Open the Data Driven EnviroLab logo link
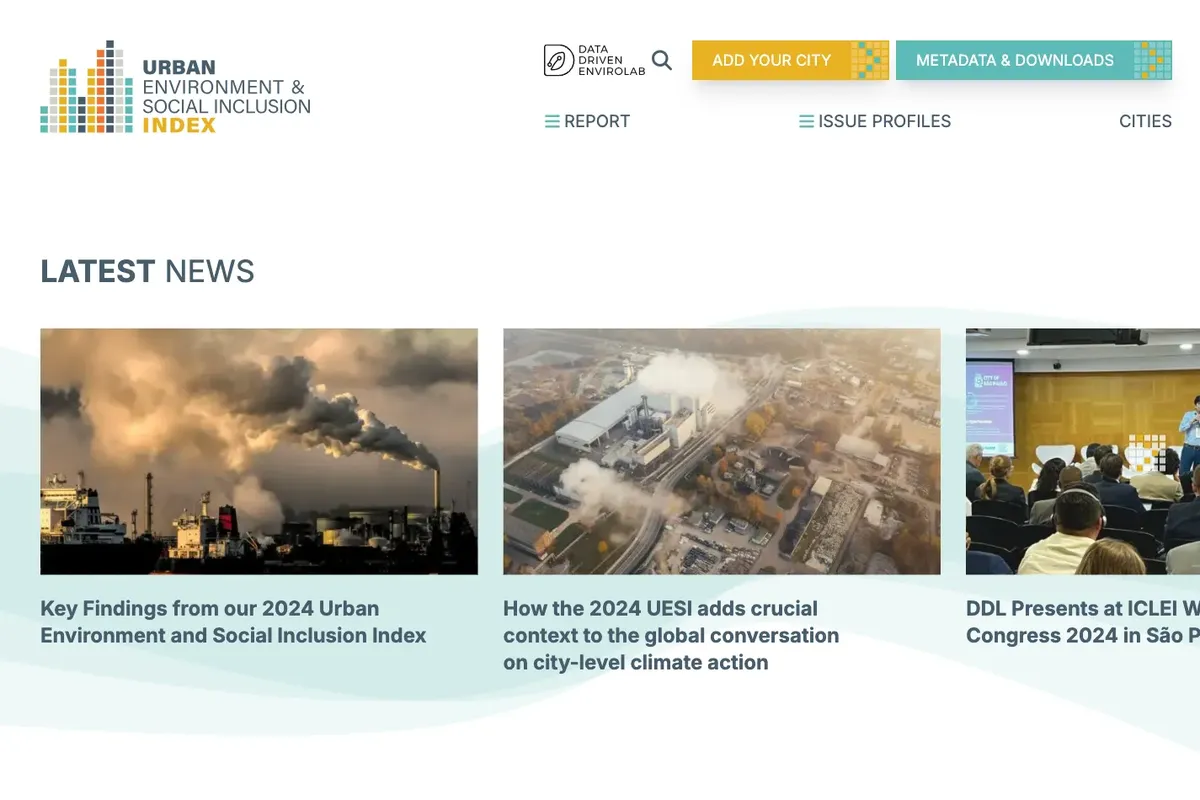1200x800 pixels. pyautogui.click(x=595, y=60)
